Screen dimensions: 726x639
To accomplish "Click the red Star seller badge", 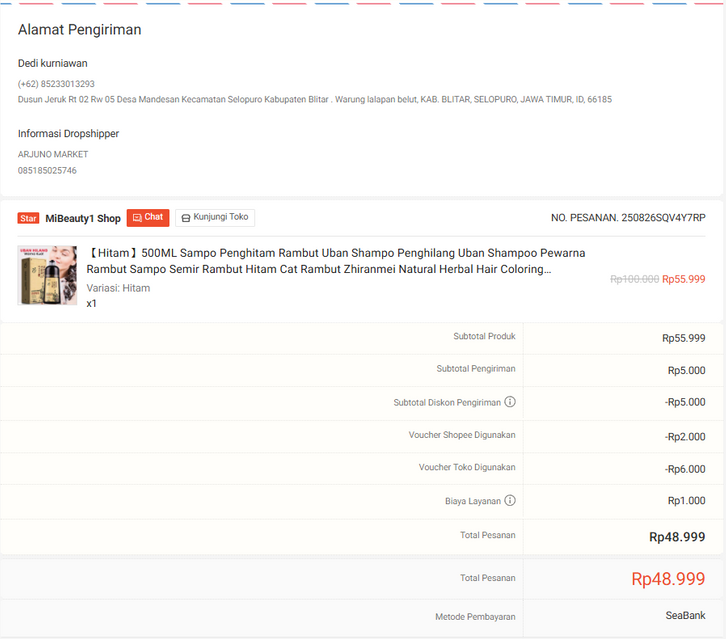I will [x=28, y=218].
